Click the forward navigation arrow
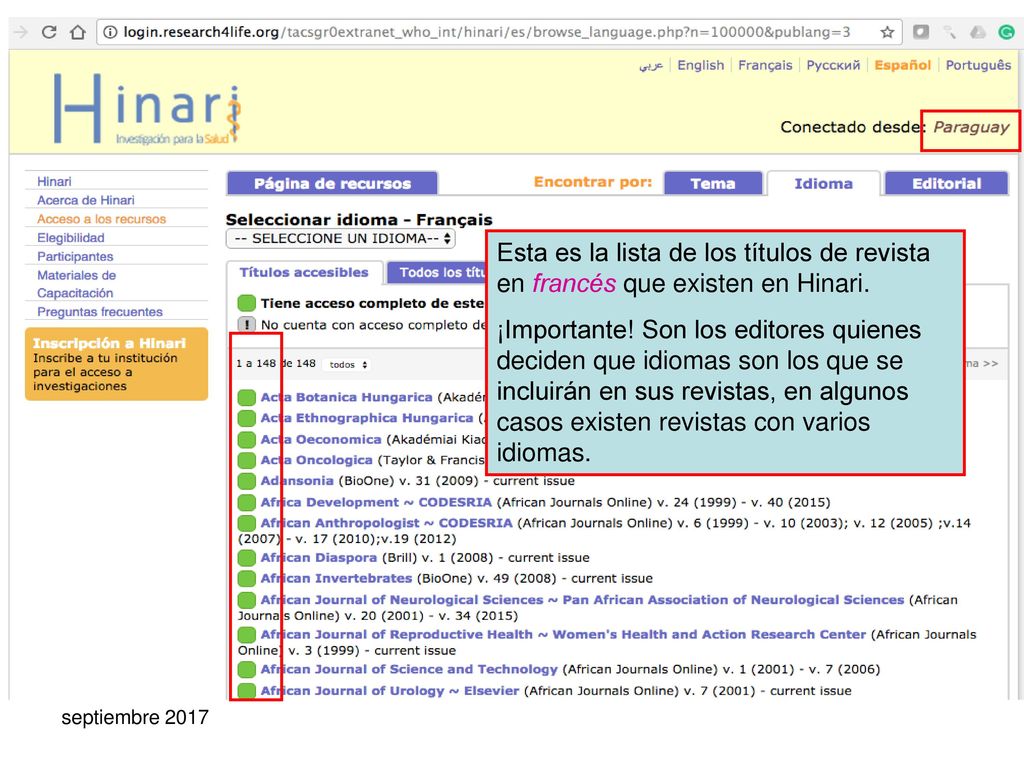 click(22, 32)
